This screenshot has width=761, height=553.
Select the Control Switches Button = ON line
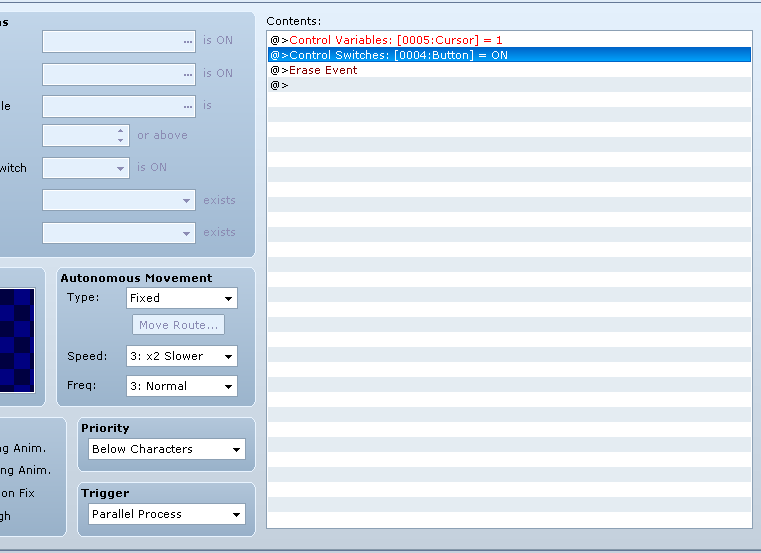509,55
